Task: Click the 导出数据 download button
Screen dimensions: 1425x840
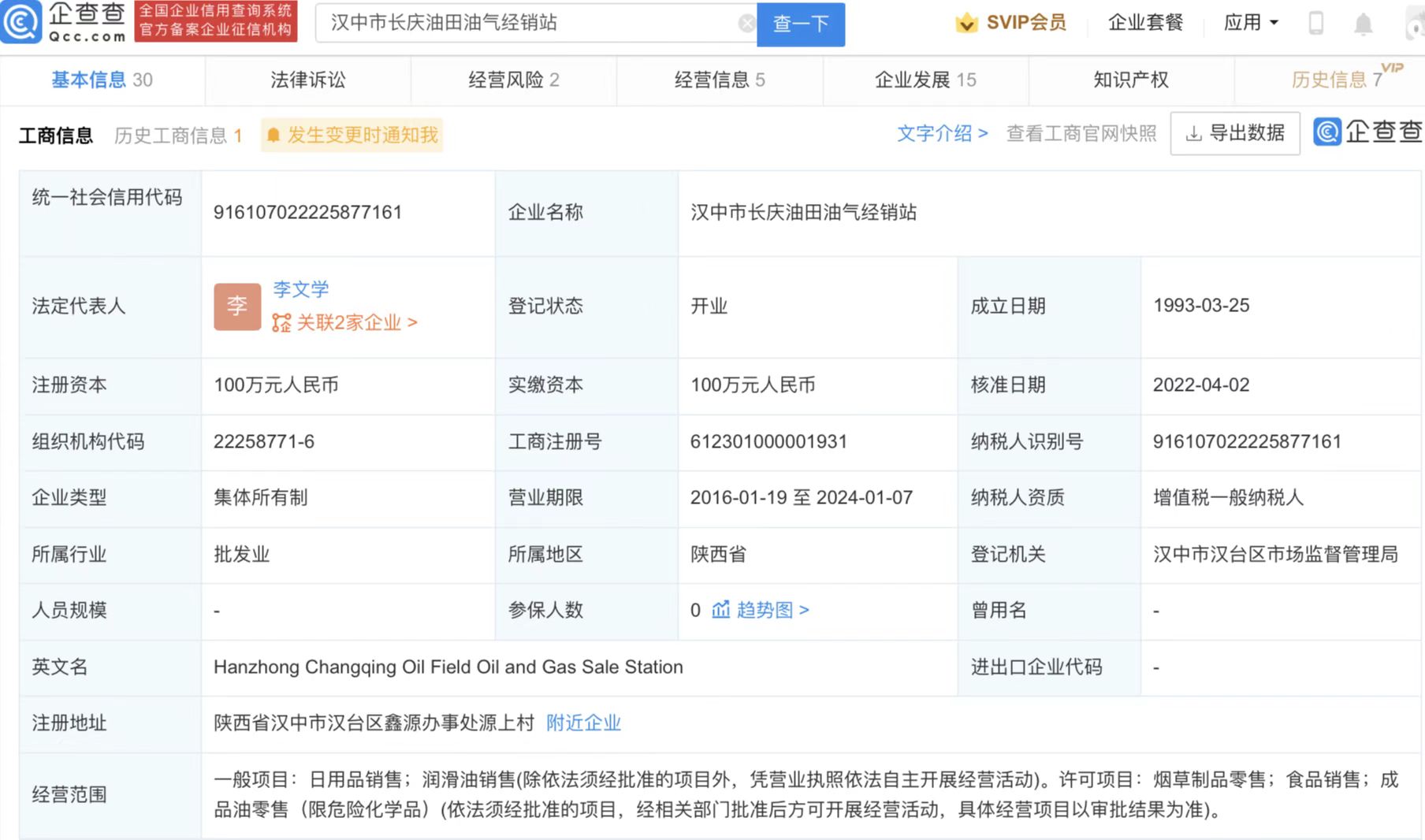Action: tap(1234, 134)
